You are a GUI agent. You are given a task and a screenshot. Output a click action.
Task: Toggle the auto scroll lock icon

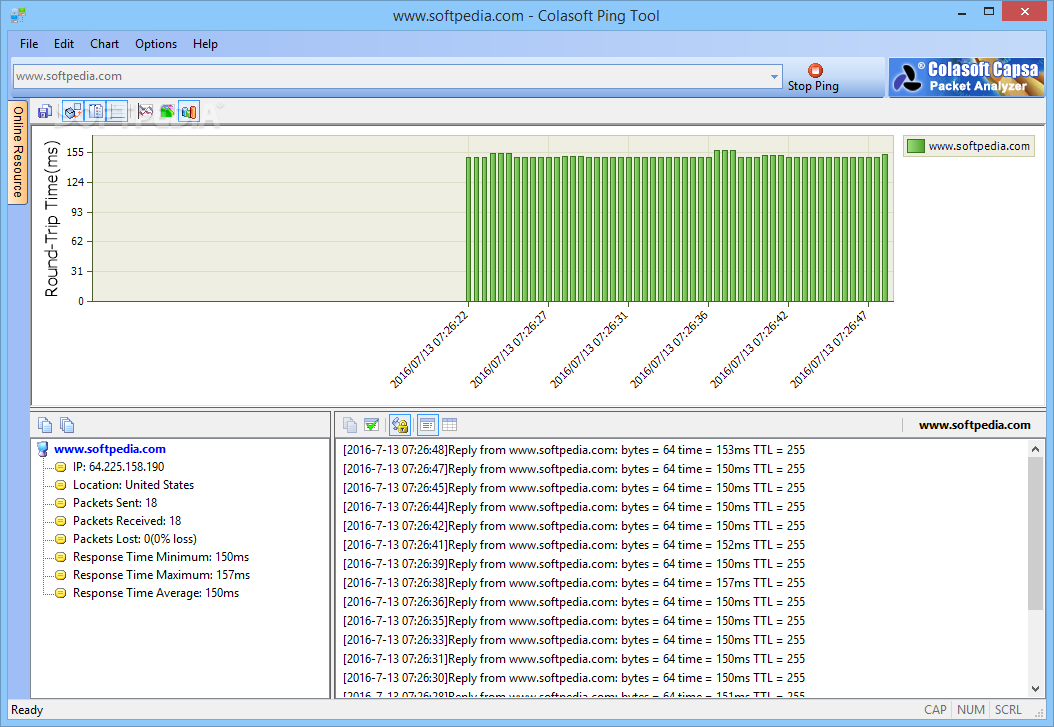click(399, 425)
